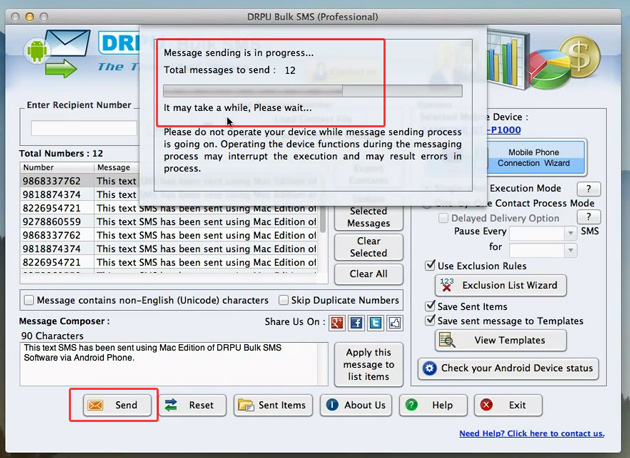
Task: Select row with number 9868337762 highlighted first
Action: click(79, 181)
